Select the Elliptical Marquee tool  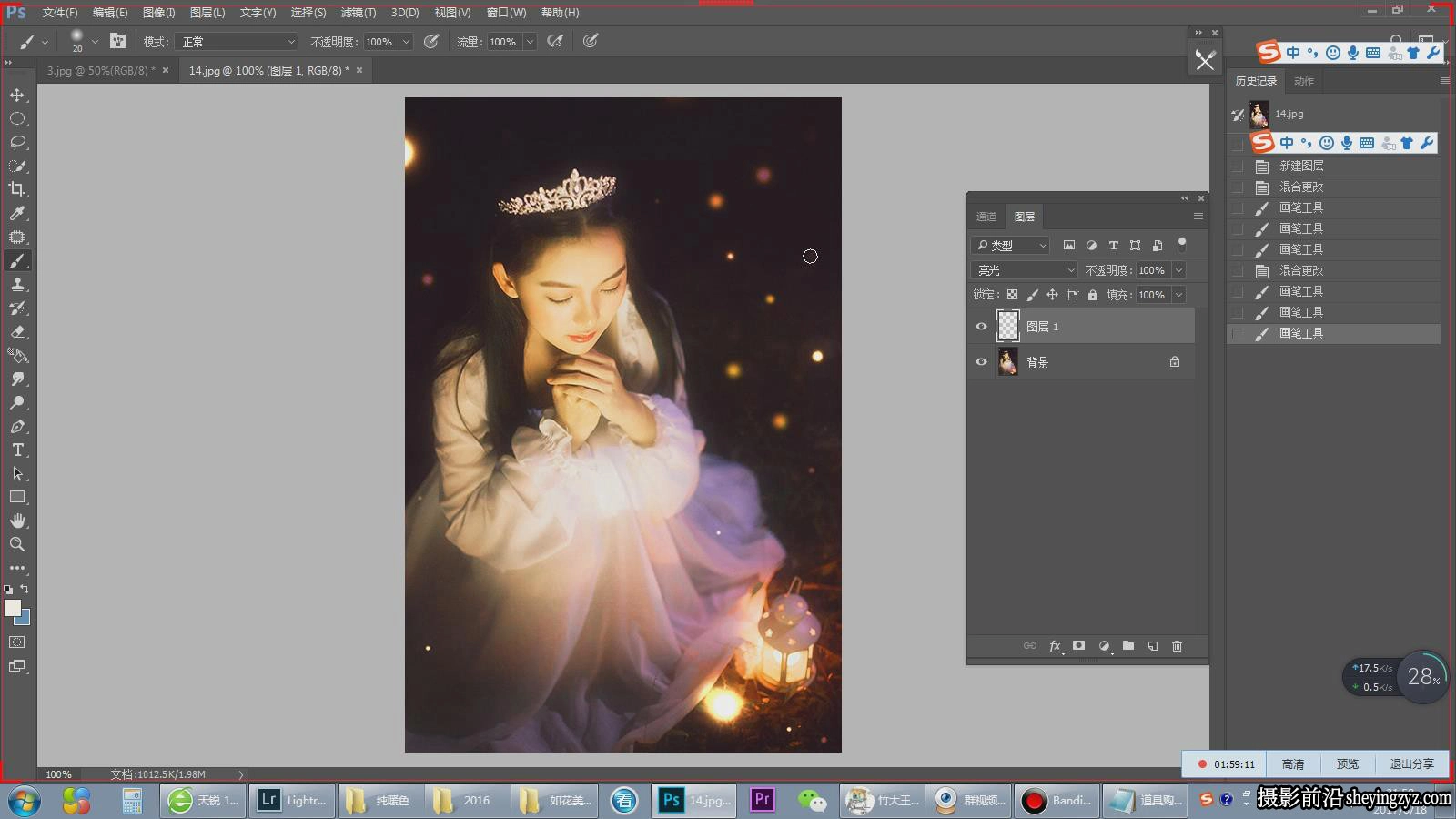click(17, 118)
